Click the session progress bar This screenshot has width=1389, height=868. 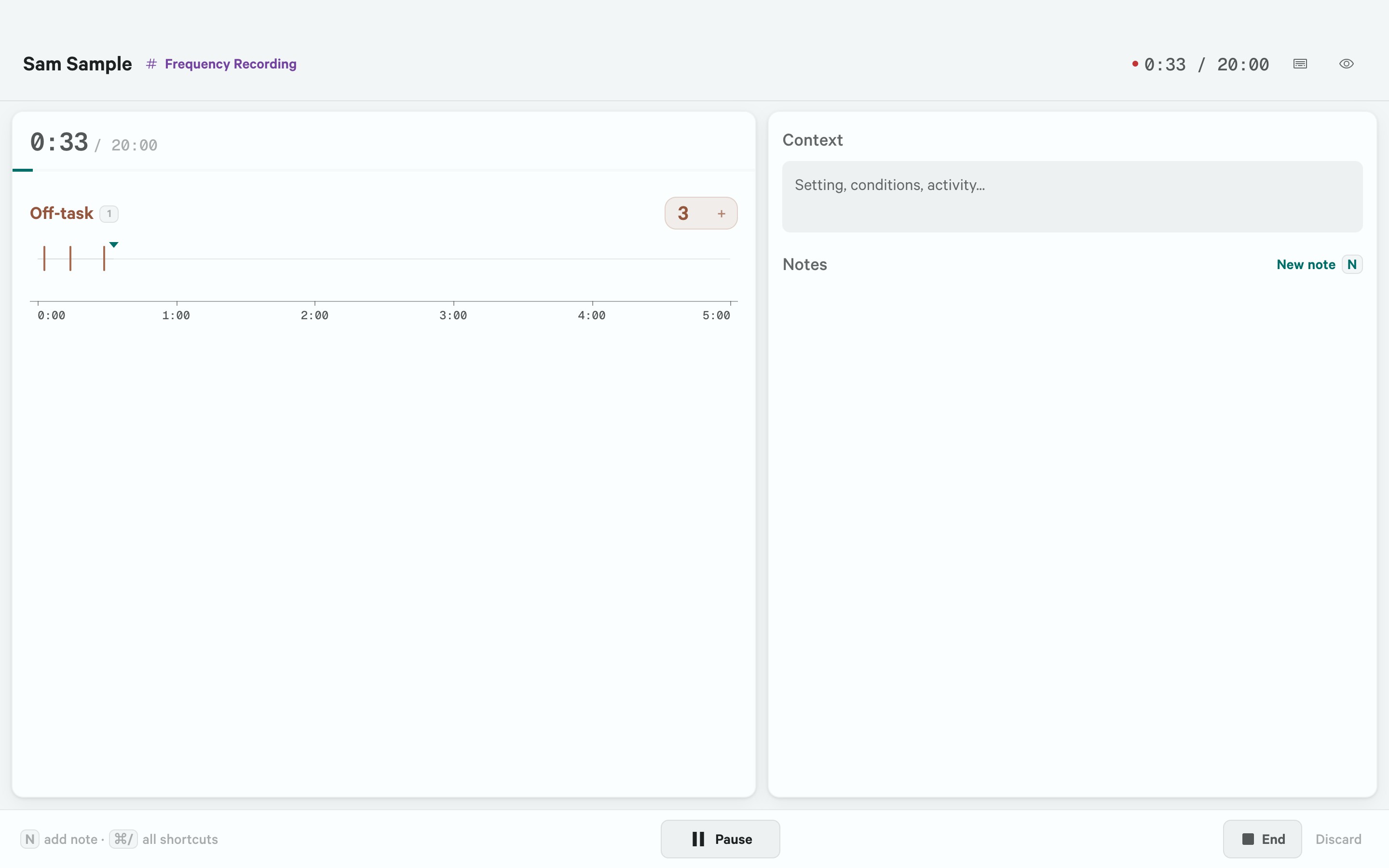coord(383,170)
